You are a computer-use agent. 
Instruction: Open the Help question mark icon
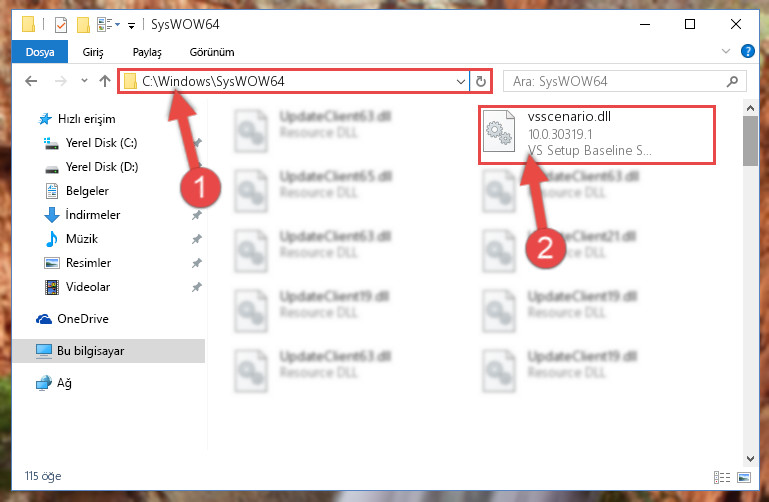[747, 51]
